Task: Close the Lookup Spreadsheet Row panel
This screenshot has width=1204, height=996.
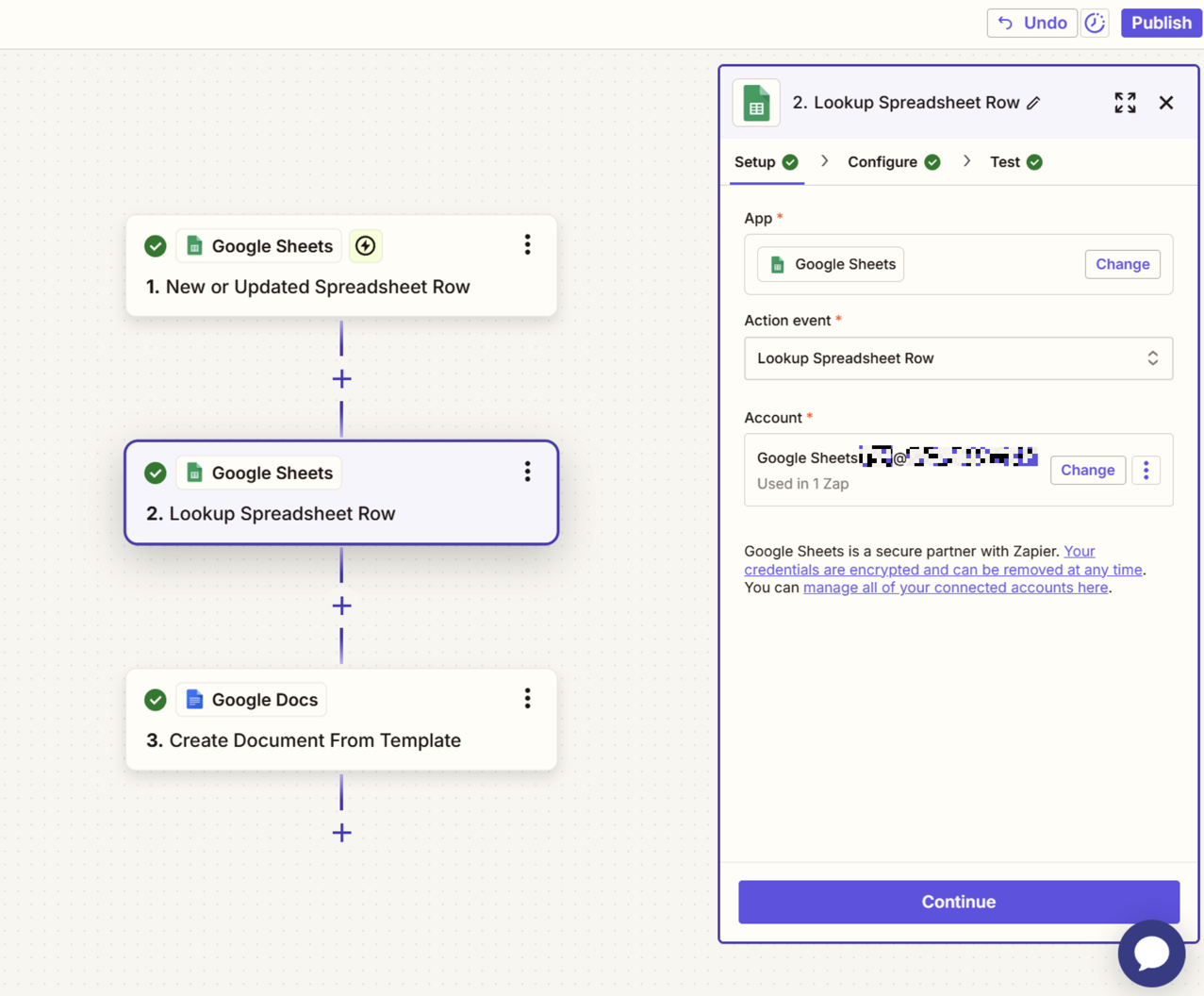Action: (x=1166, y=103)
